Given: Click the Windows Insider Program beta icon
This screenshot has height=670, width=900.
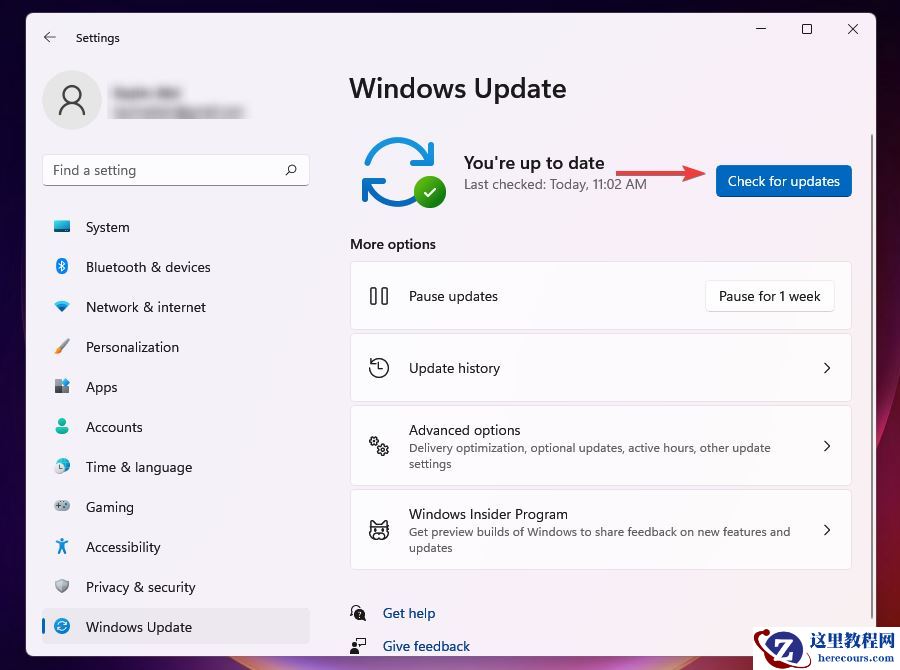Looking at the screenshot, I should click(x=379, y=530).
